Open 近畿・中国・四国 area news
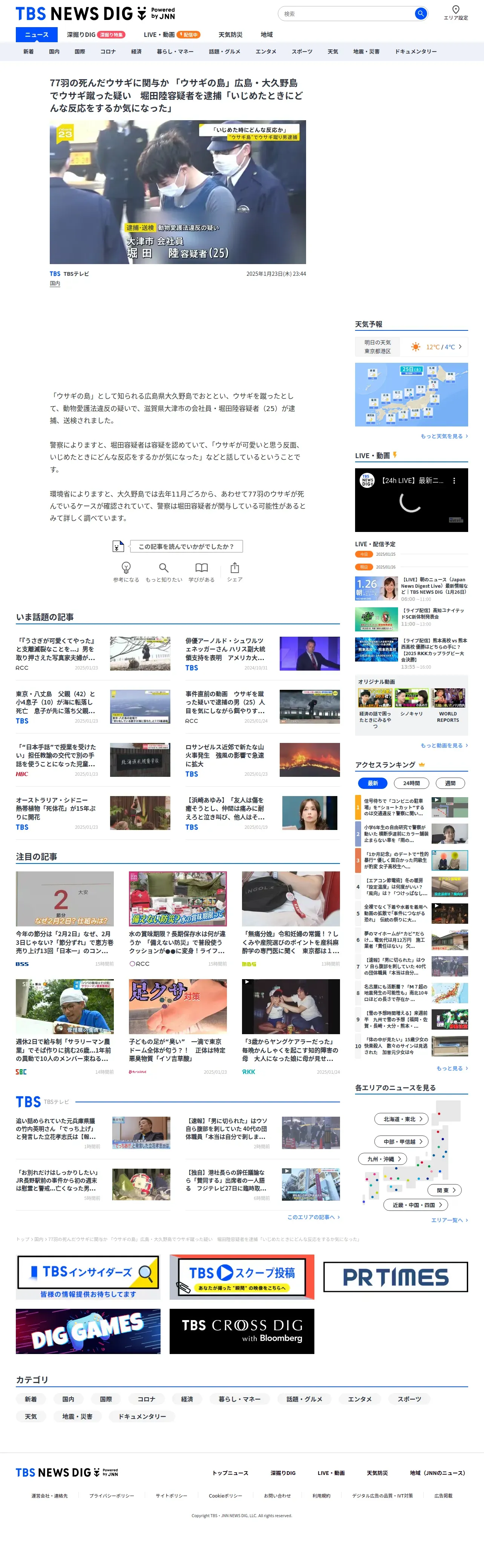 pos(416,1204)
